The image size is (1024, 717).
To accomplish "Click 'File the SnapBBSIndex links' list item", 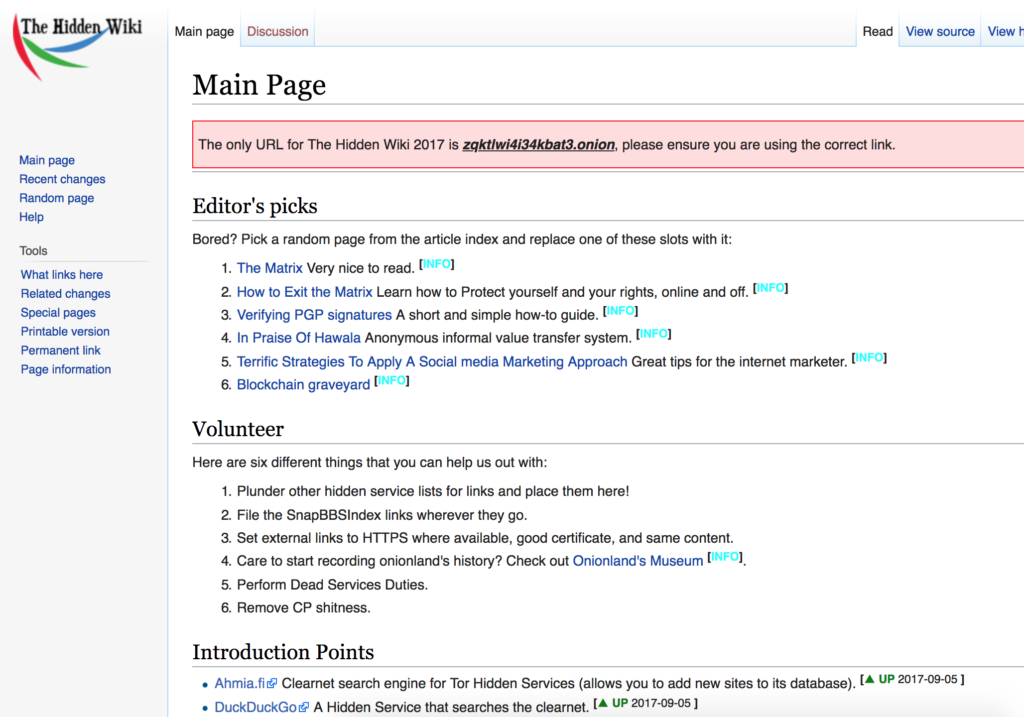I will [x=382, y=515].
